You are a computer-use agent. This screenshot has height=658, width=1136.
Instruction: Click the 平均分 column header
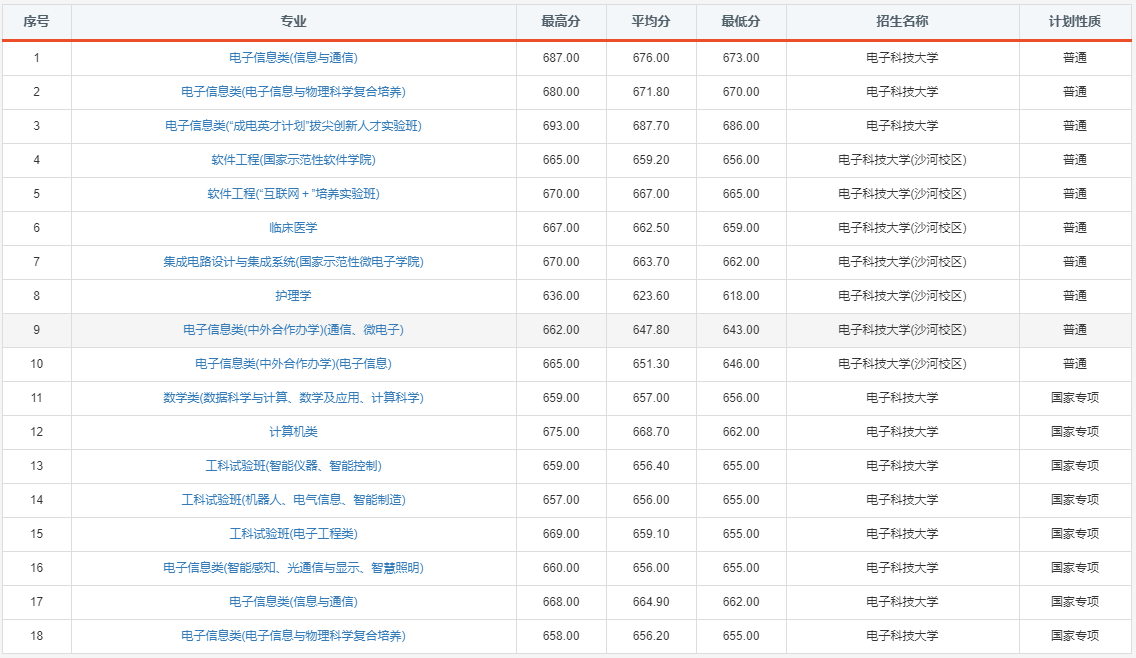pyautogui.click(x=651, y=22)
